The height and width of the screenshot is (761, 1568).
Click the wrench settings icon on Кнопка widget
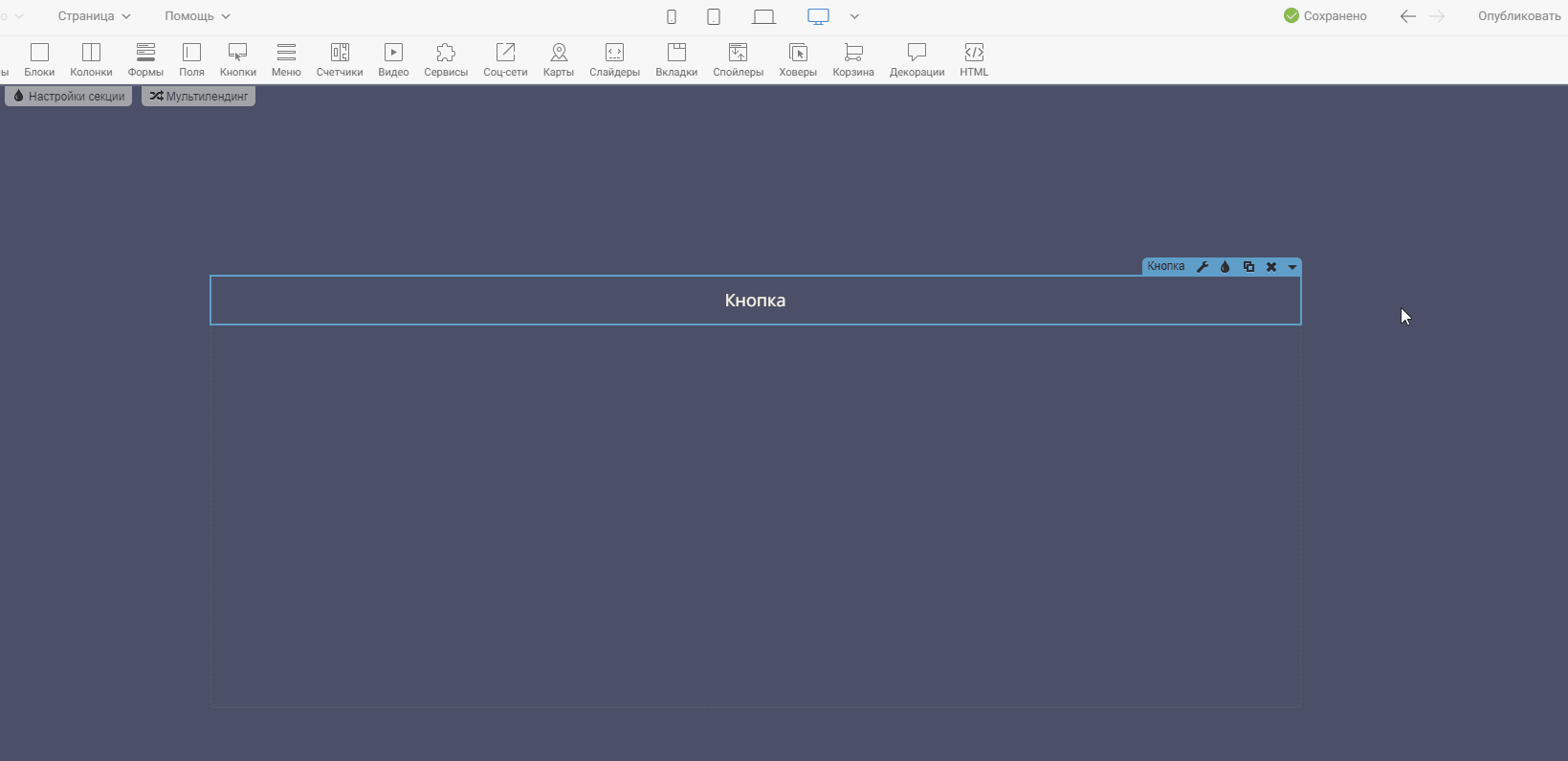pos(1203,267)
